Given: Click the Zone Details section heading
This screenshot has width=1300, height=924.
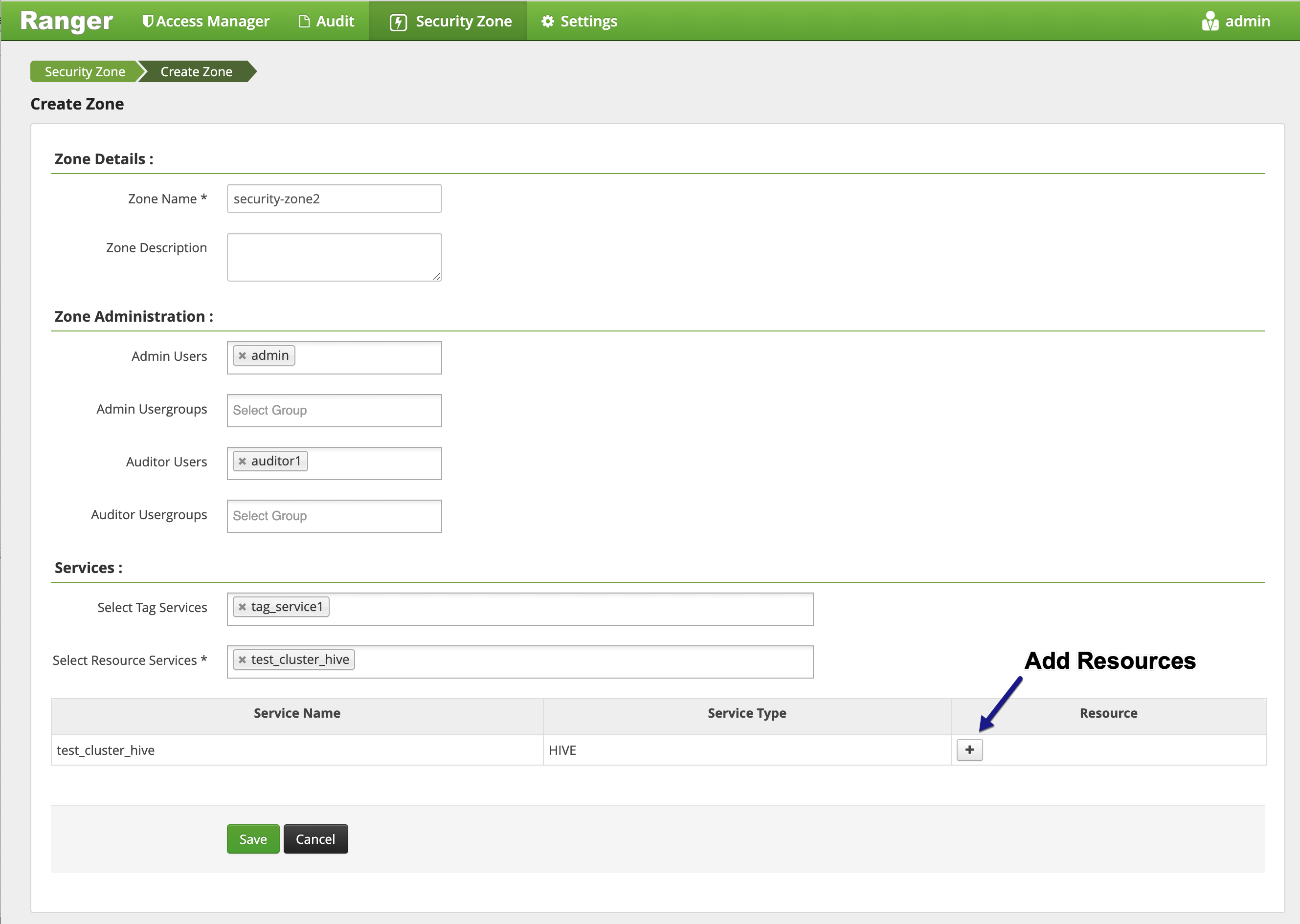Looking at the screenshot, I should [x=104, y=159].
